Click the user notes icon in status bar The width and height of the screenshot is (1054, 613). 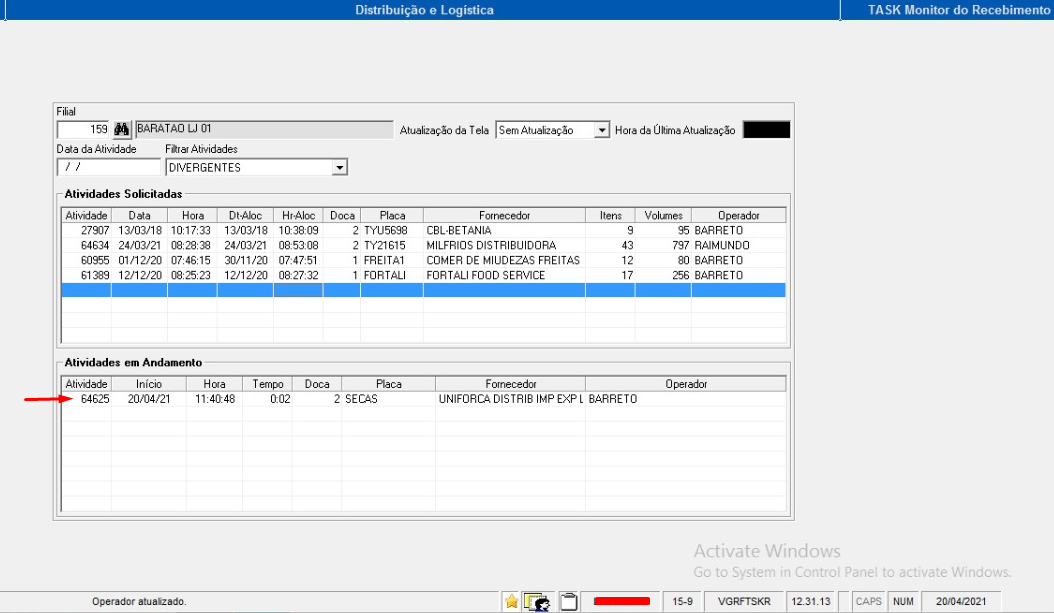click(x=536, y=602)
